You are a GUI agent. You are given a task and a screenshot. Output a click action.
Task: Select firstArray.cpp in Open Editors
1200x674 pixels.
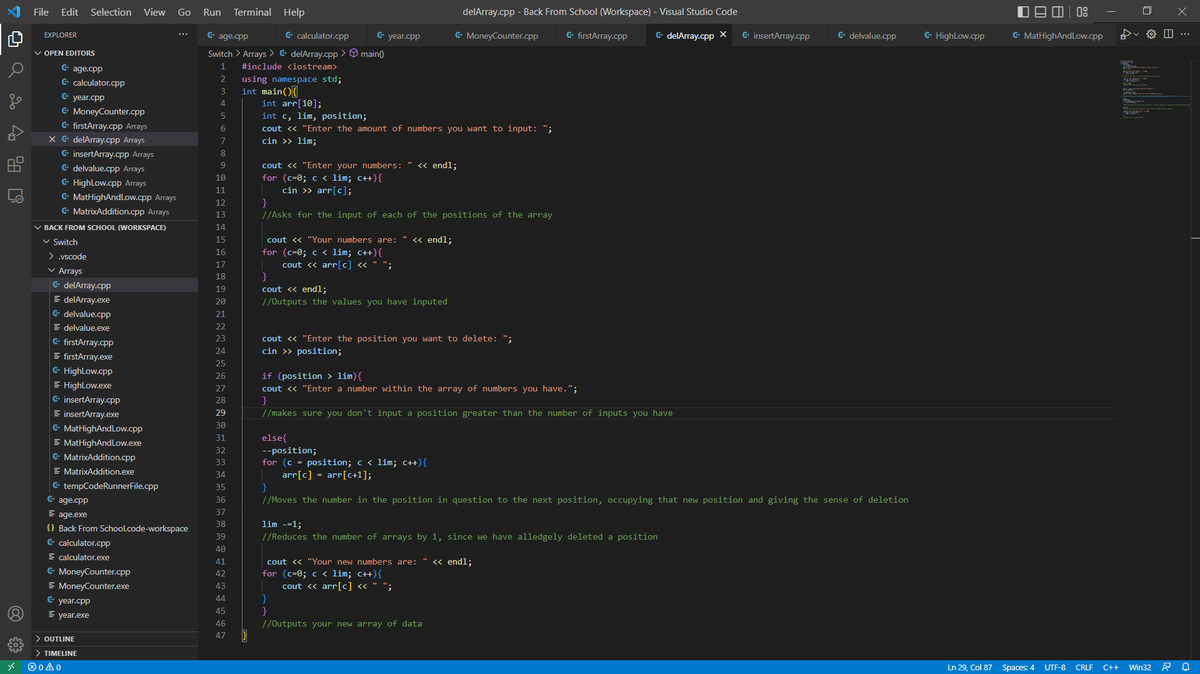point(97,125)
